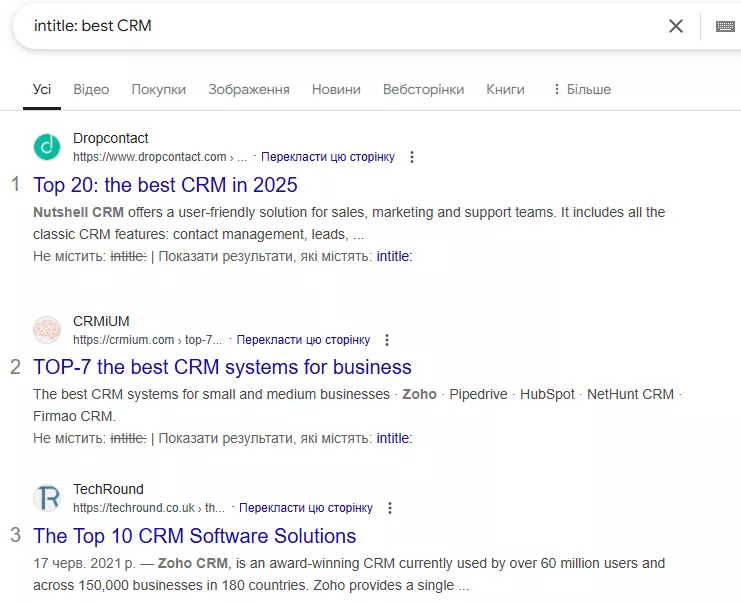Translate the TechRound page via Перекласти цю сторінку

(x=306, y=508)
